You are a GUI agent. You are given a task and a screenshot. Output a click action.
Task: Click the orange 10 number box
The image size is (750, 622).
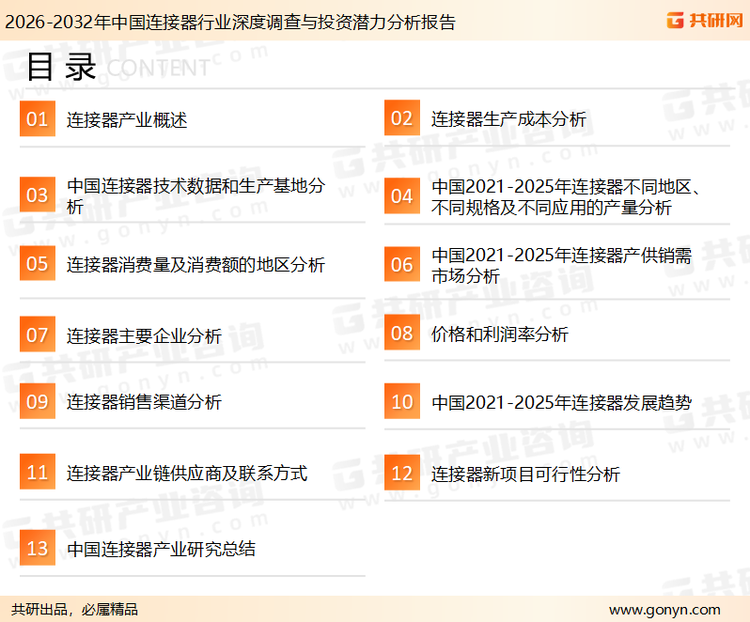pyautogui.click(x=402, y=401)
